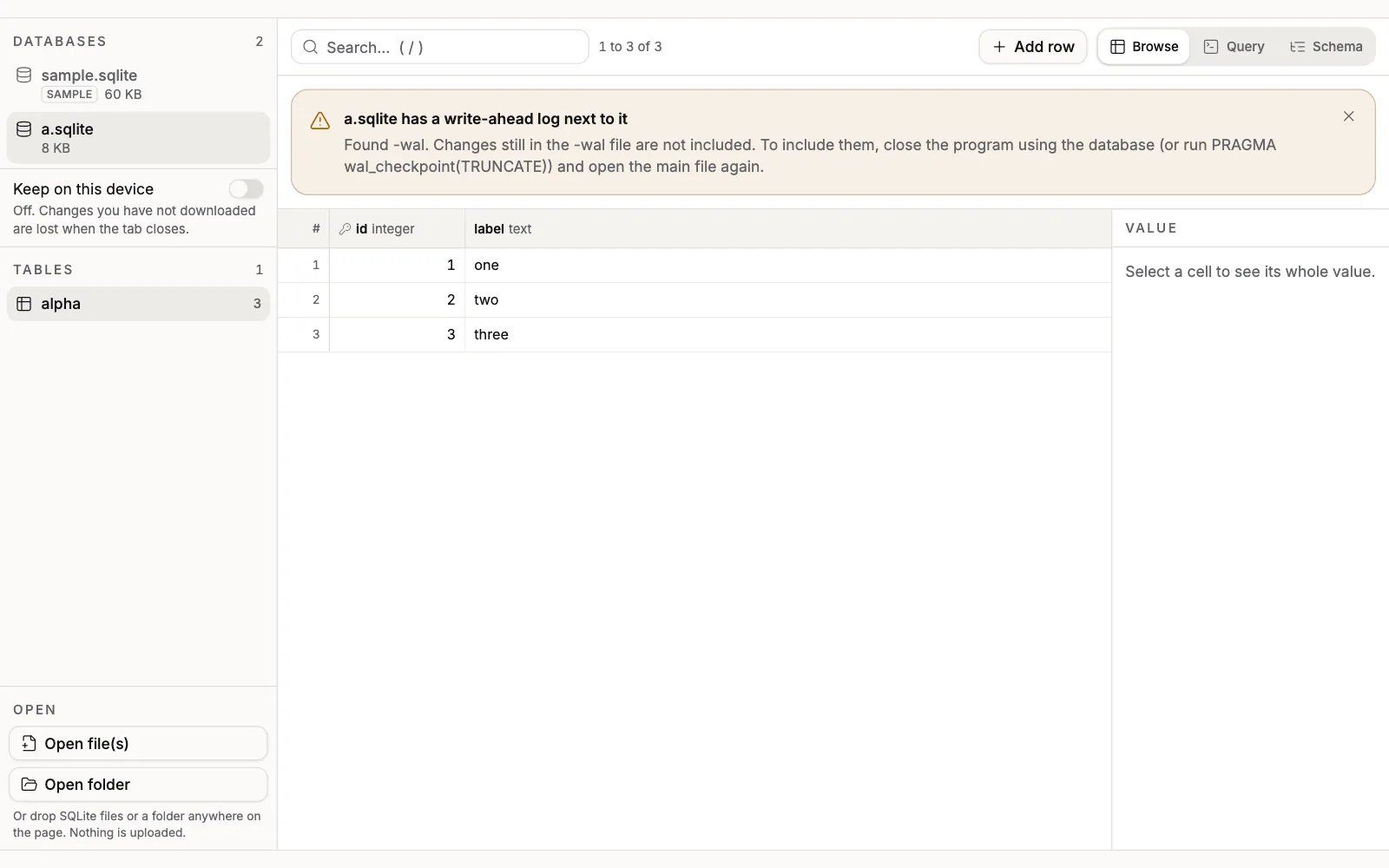
Task: Click the SAMPLE badge under sample.sqlite
Action: pos(69,95)
